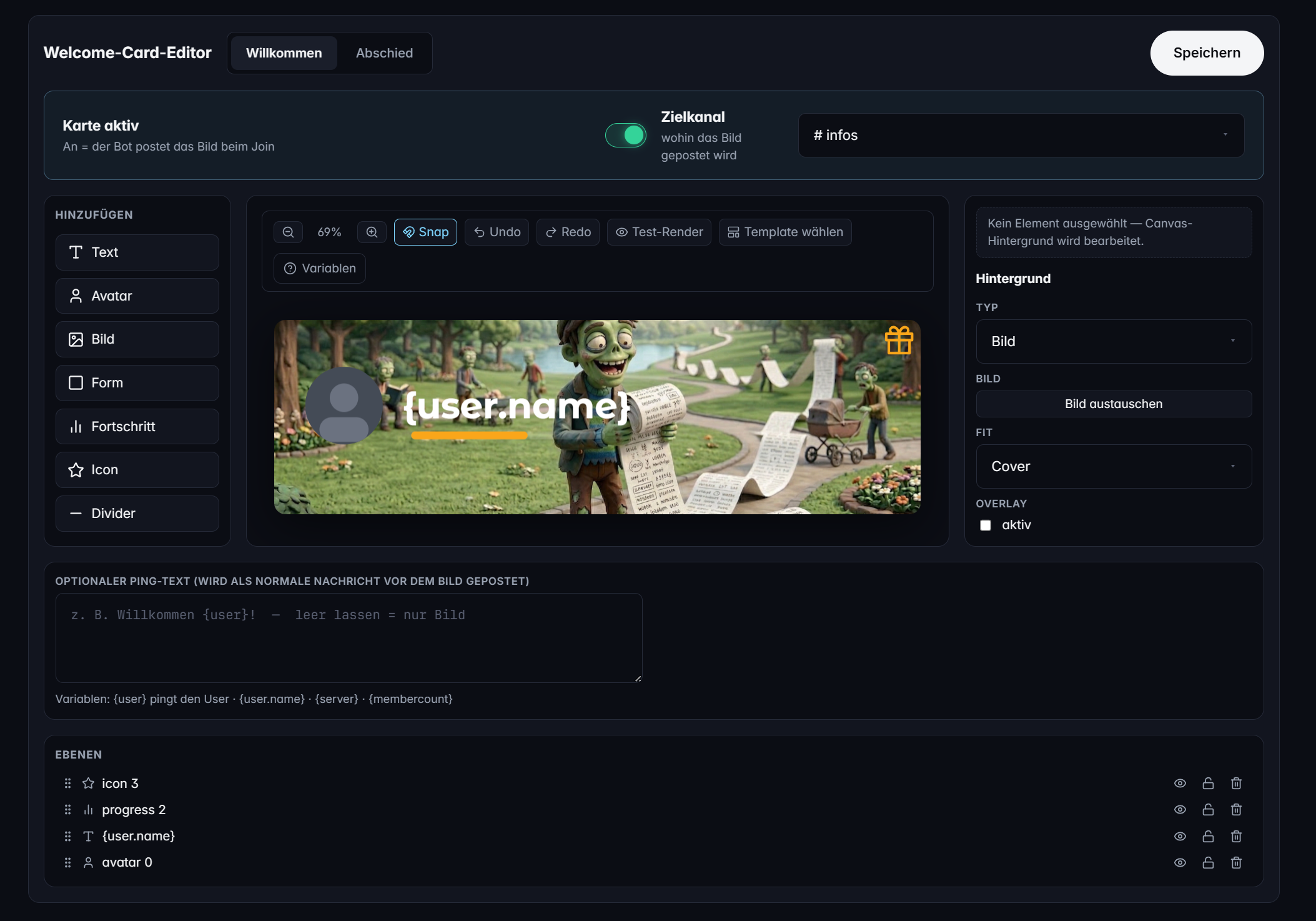Insert a Divider element
1316x921 pixels.
coord(137,513)
